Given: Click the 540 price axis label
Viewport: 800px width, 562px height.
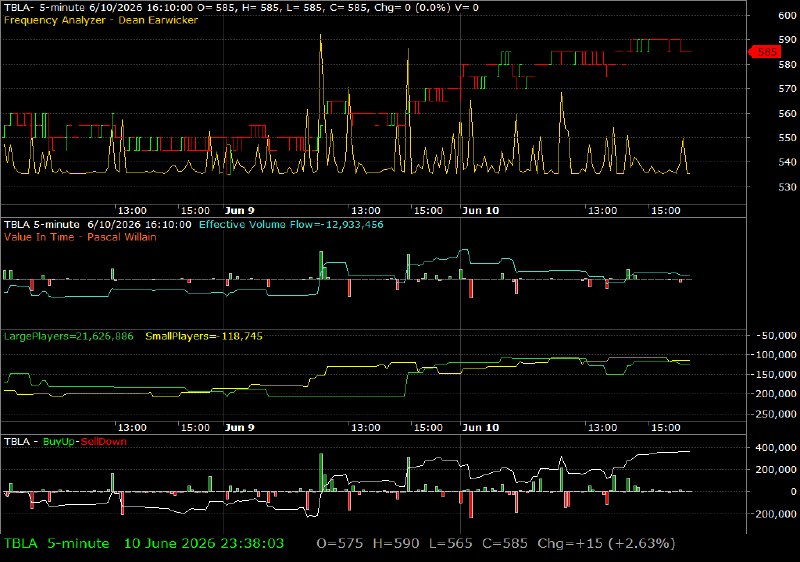Looking at the screenshot, I should pyautogui.click(x=787, y=162).
